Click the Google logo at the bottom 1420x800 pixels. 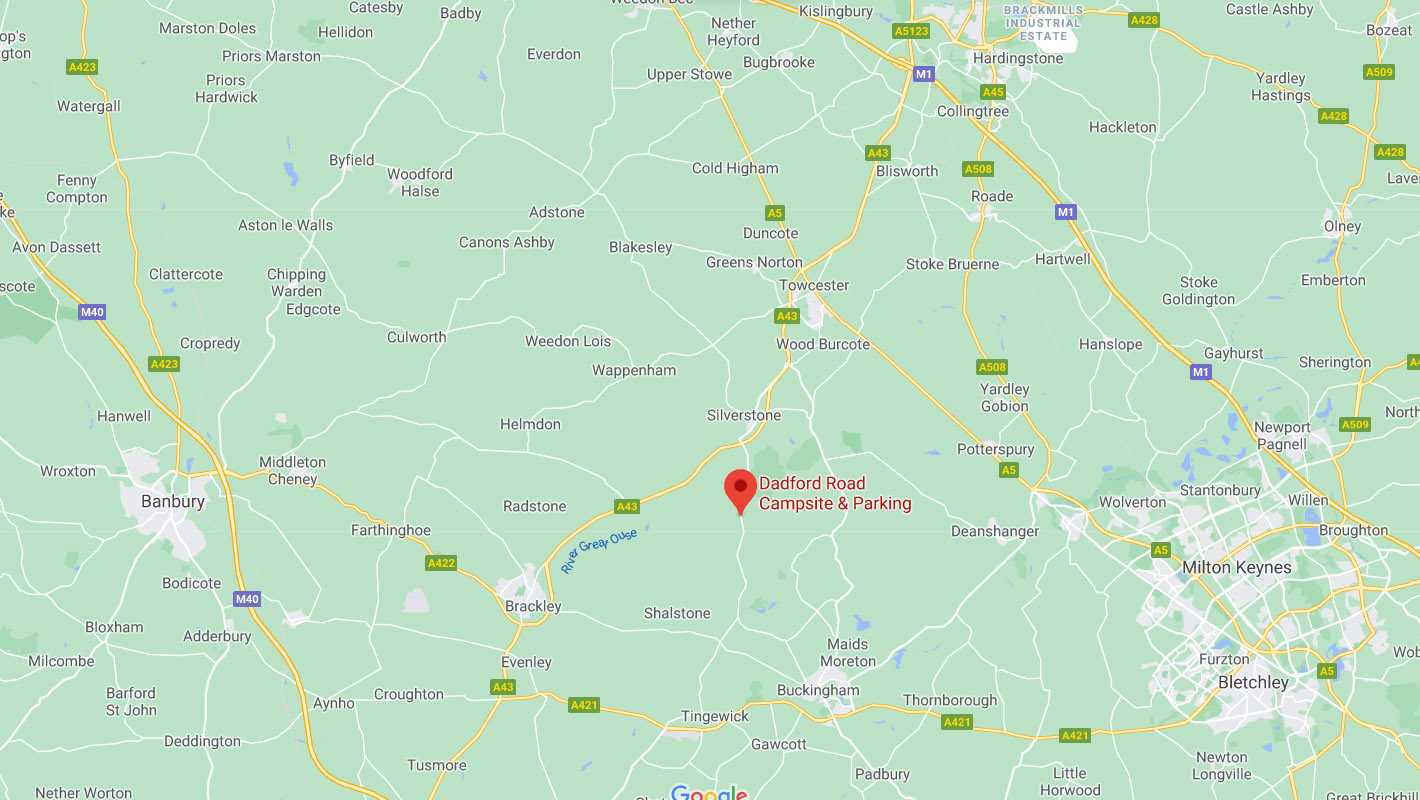(x=709, y=793)
